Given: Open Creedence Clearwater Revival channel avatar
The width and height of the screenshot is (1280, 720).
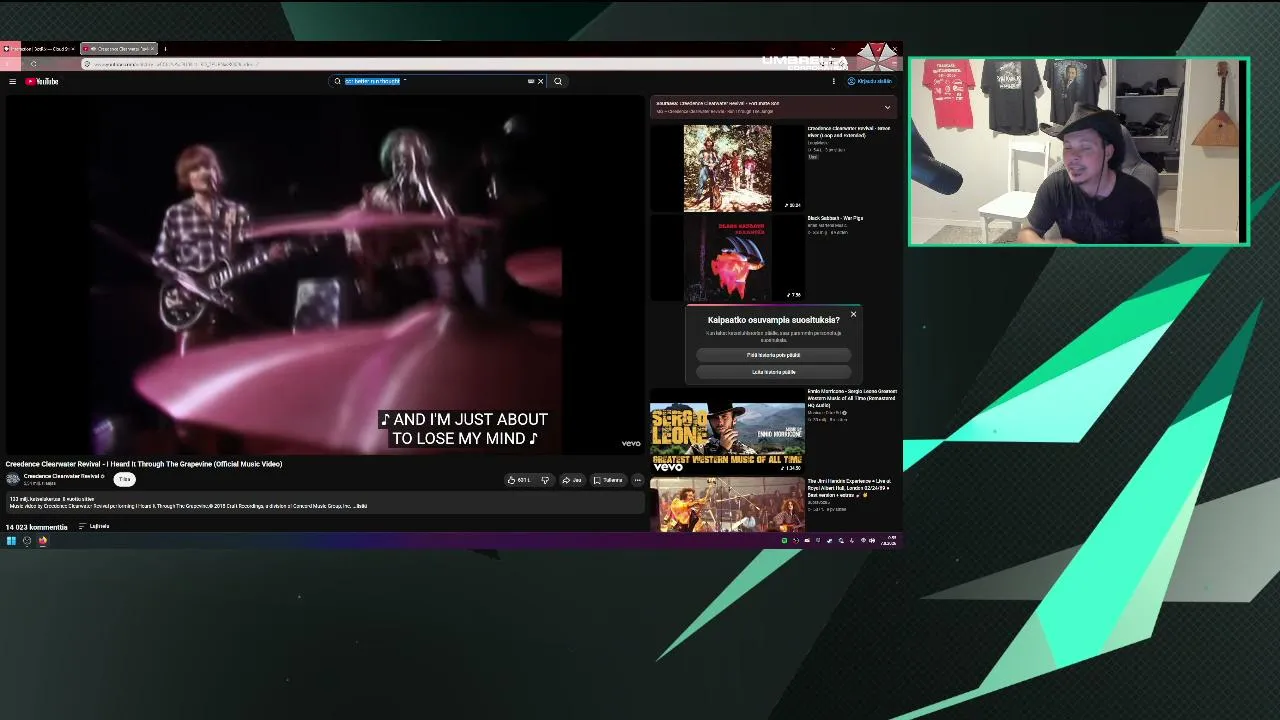Looking at the screenshot, I should coord(12,479).
